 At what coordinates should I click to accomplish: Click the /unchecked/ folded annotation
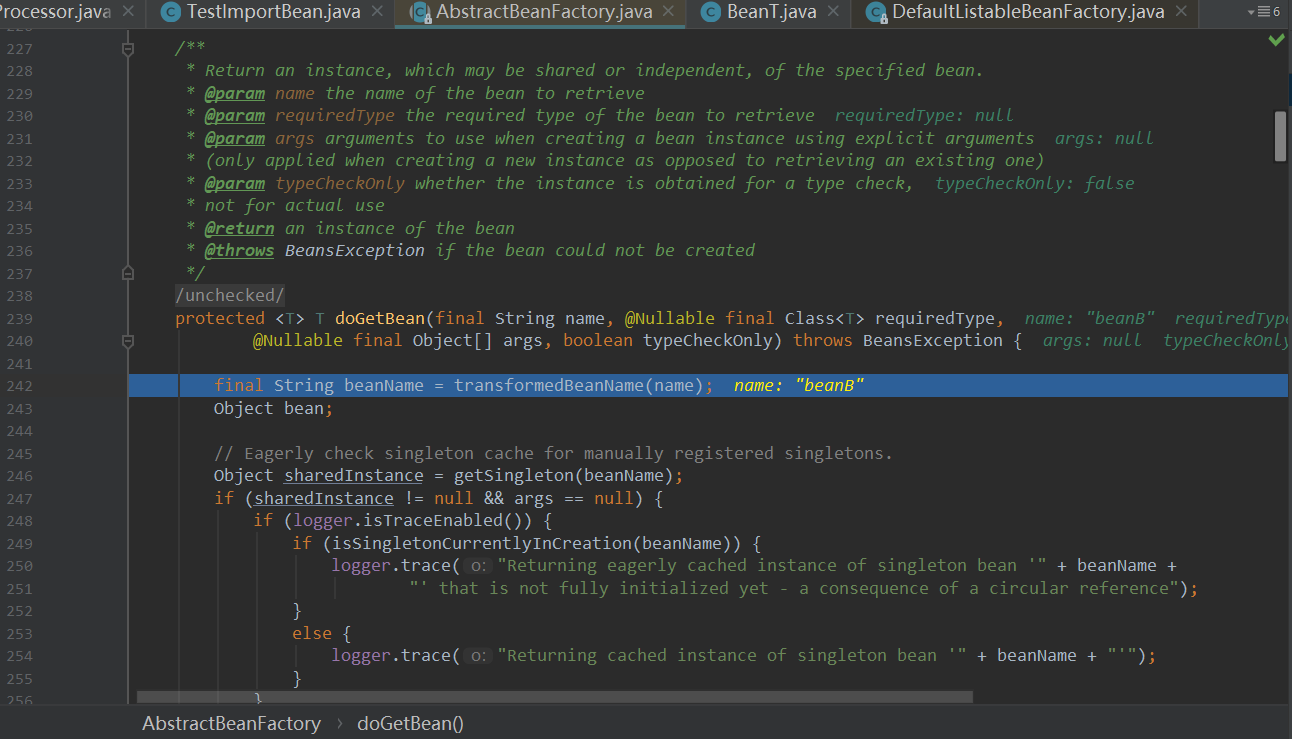click(x=230, y=295)
